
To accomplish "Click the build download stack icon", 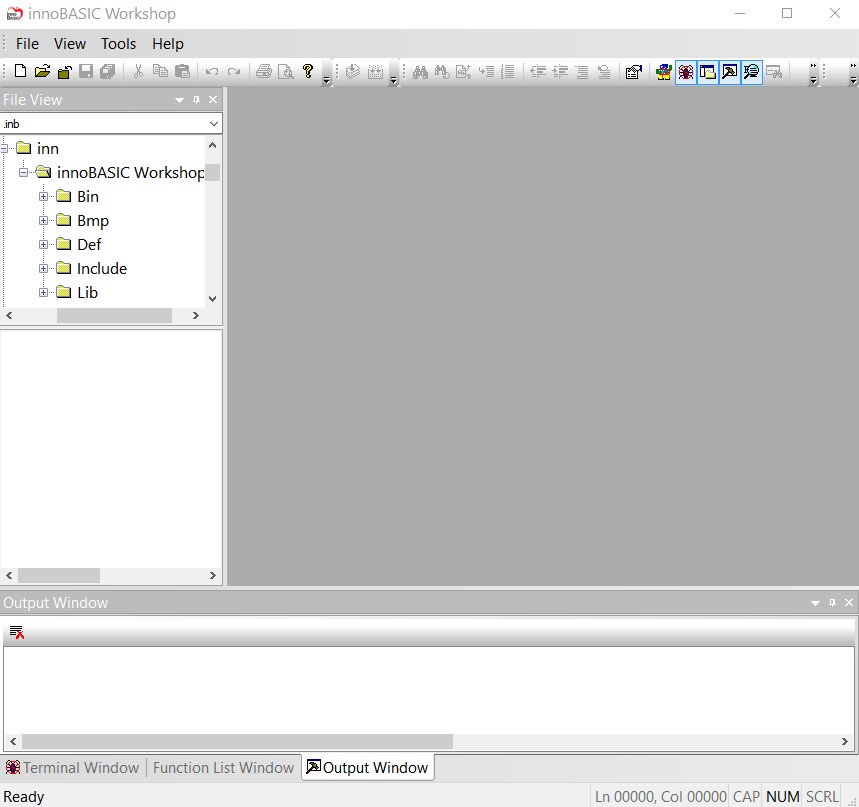I will click(353, 71).
